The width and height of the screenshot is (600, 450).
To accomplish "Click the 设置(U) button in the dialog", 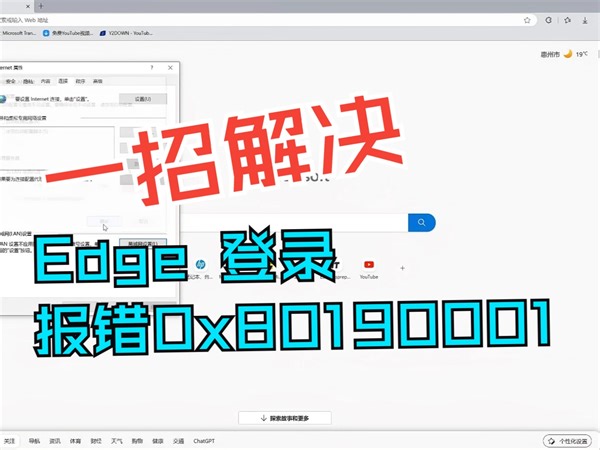I will pos(143,99).
